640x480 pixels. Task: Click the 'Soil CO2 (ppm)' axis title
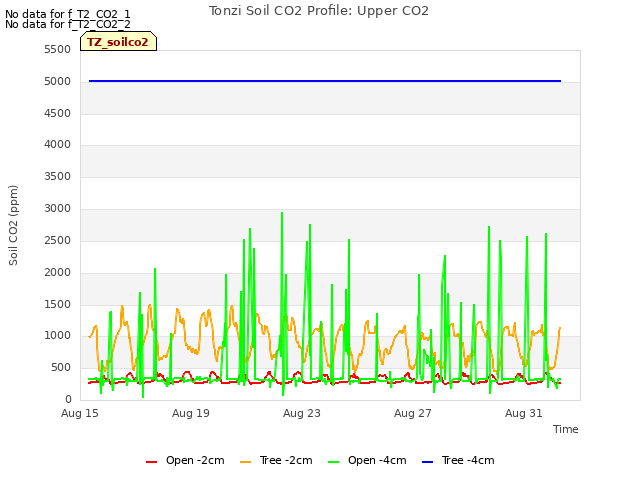tap(13, 225)
